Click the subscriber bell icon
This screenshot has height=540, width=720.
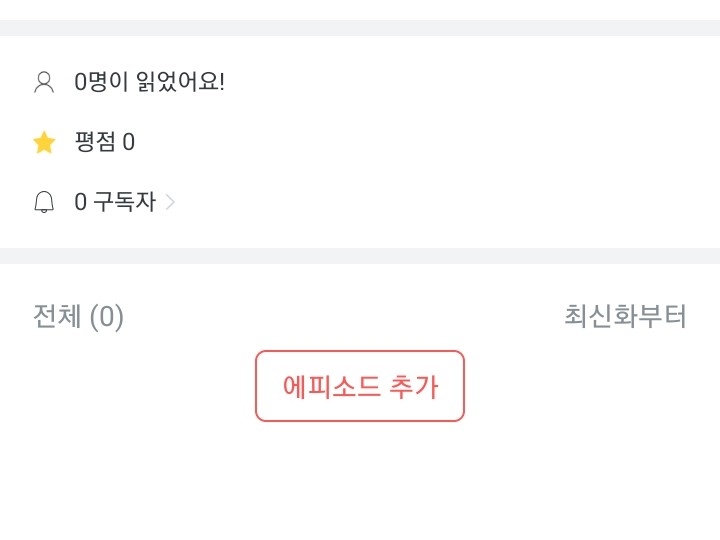pyautogui.click(x=44, y=202)
